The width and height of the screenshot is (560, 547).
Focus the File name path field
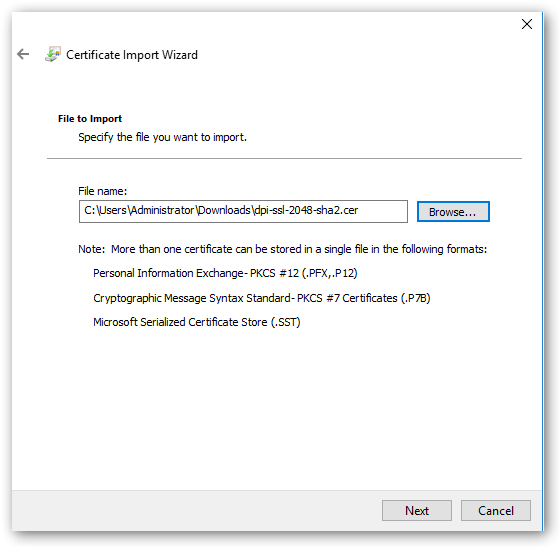(x=243, y=211)
